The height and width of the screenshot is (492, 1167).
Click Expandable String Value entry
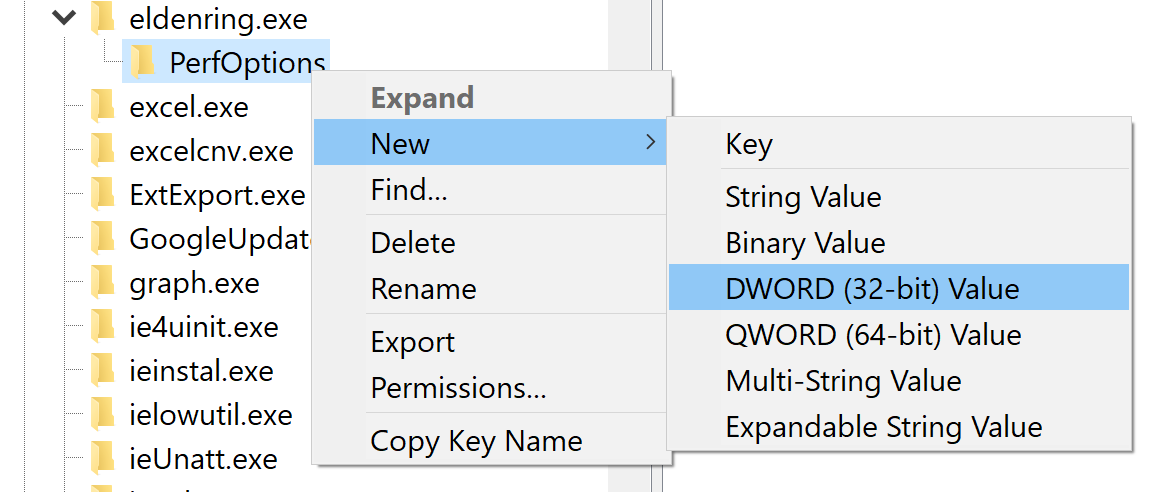pyautogui.click(x=884, y=427)
